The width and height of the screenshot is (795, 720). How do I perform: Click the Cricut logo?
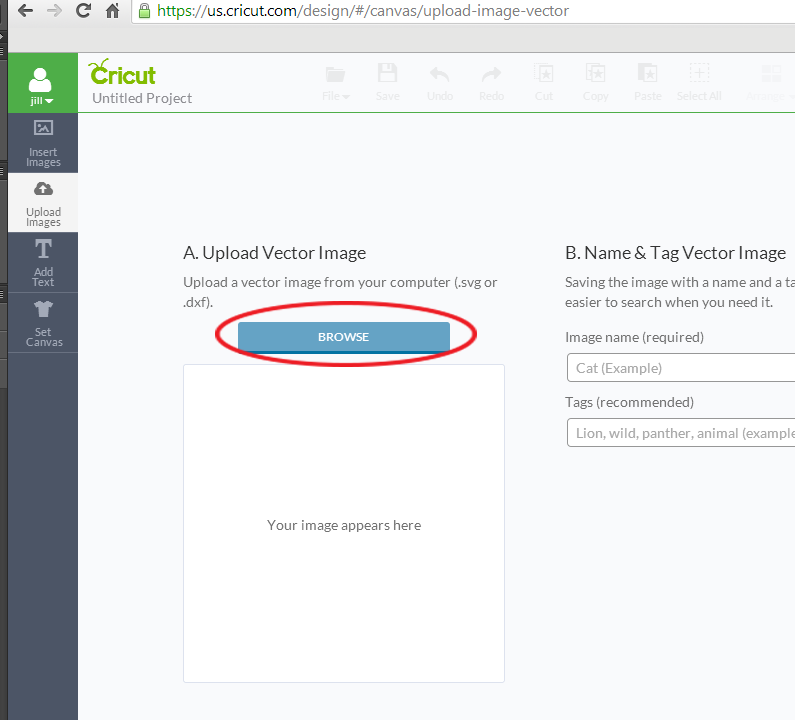(122, 73)
